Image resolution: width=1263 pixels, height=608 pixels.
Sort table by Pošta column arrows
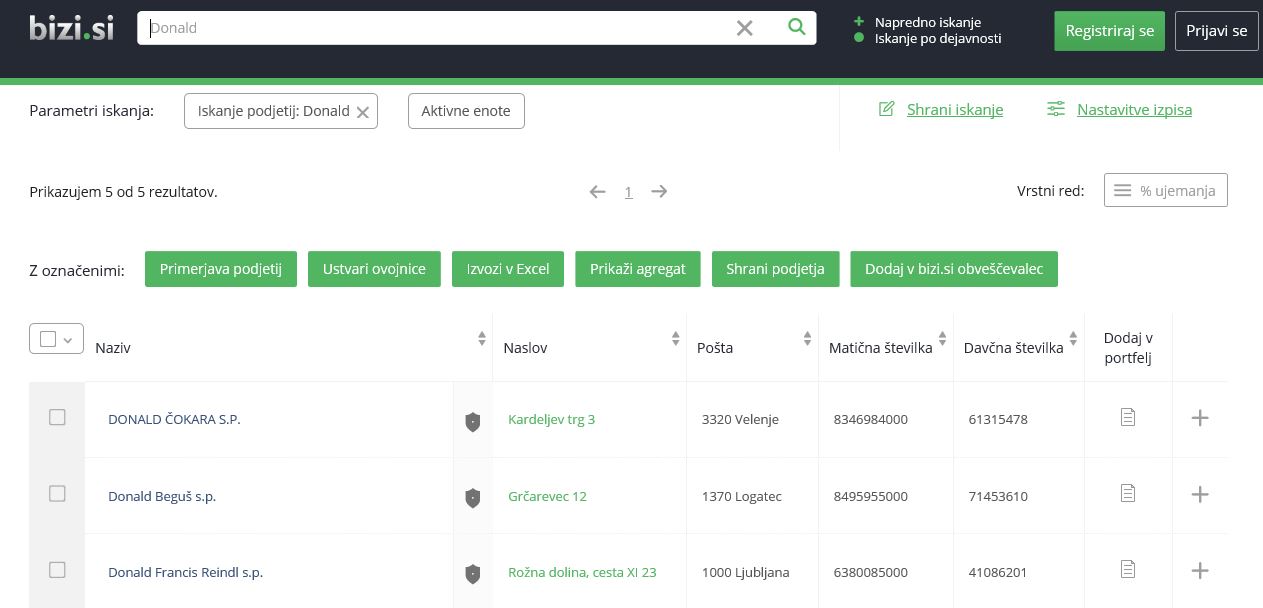click(808, 339)
